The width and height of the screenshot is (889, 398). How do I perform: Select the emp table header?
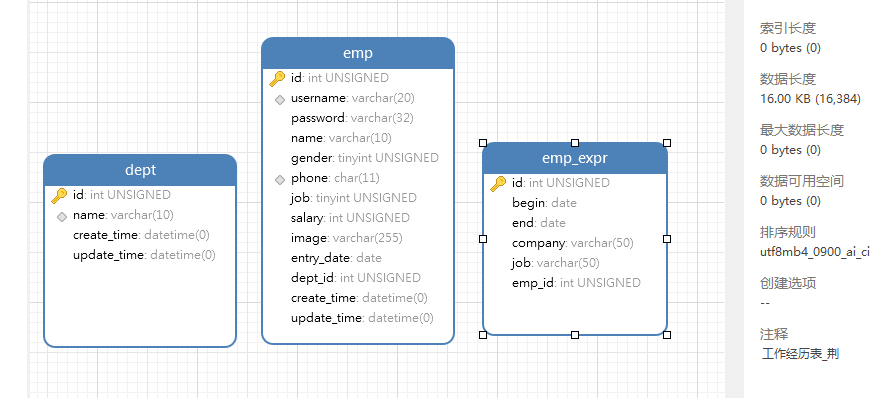point(358,53)
